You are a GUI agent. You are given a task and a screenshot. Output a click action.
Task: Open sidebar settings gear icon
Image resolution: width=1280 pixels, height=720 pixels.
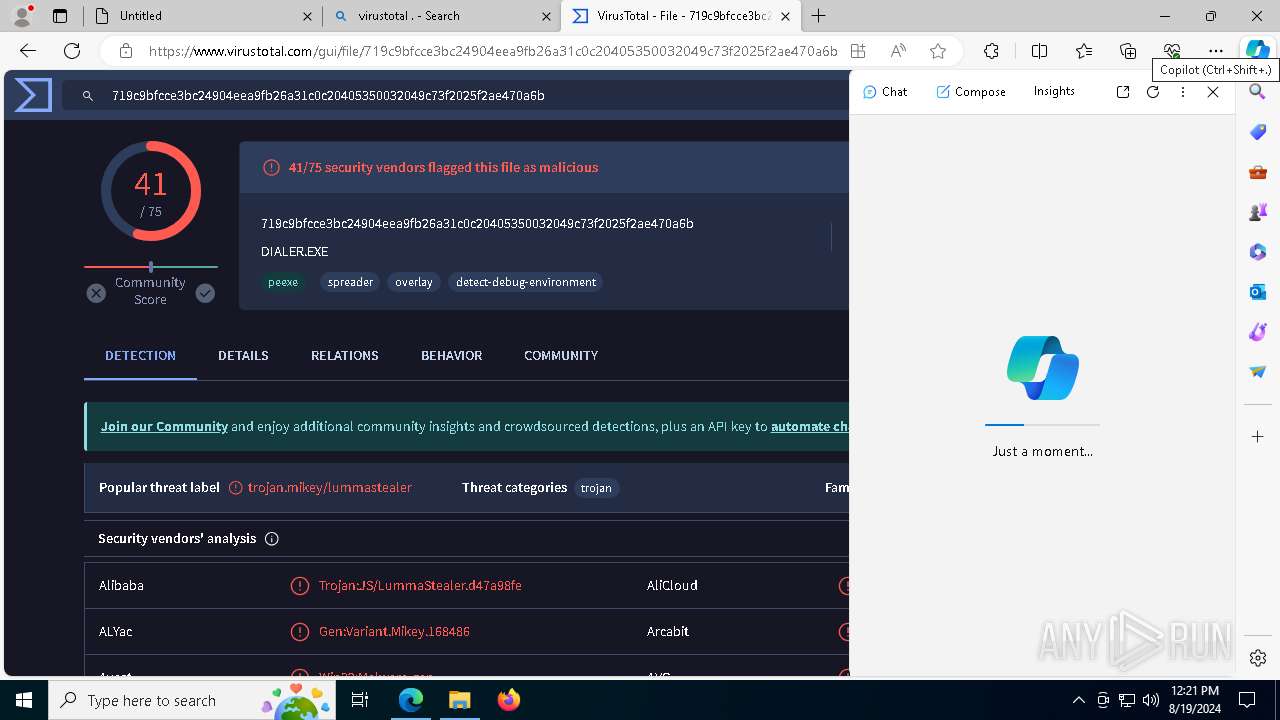pos(1258,658)
